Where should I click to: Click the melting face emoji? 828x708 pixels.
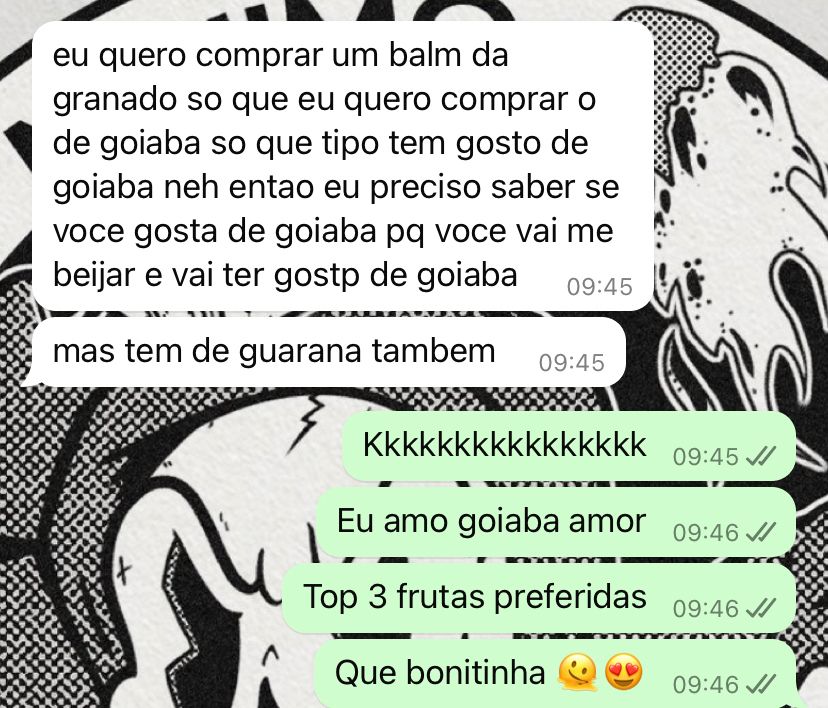(577, 673)
